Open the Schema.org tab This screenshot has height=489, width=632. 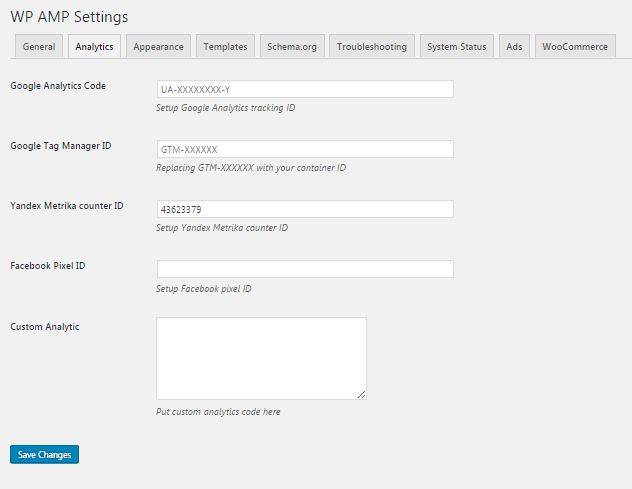tap(292, 46)
